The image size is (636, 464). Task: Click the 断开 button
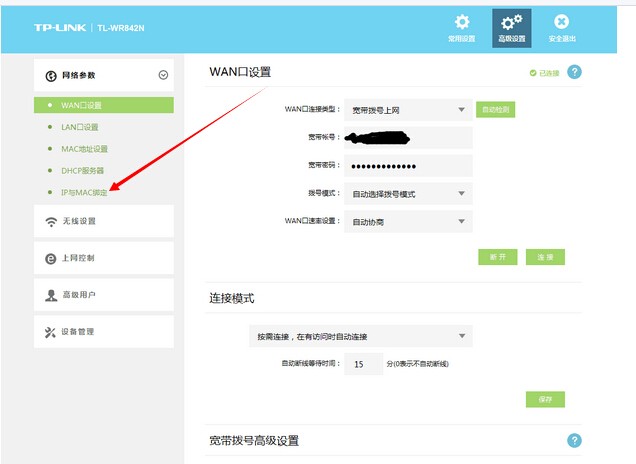coord(498,257)
